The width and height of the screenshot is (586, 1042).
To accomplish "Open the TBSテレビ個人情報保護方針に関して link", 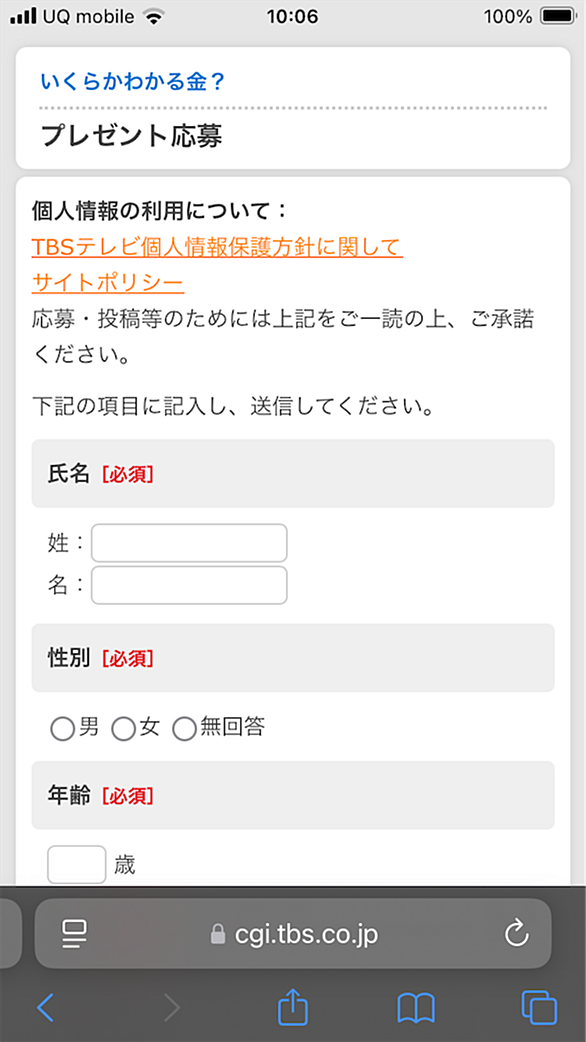I will pyautogui.click(x=217, y=247).
